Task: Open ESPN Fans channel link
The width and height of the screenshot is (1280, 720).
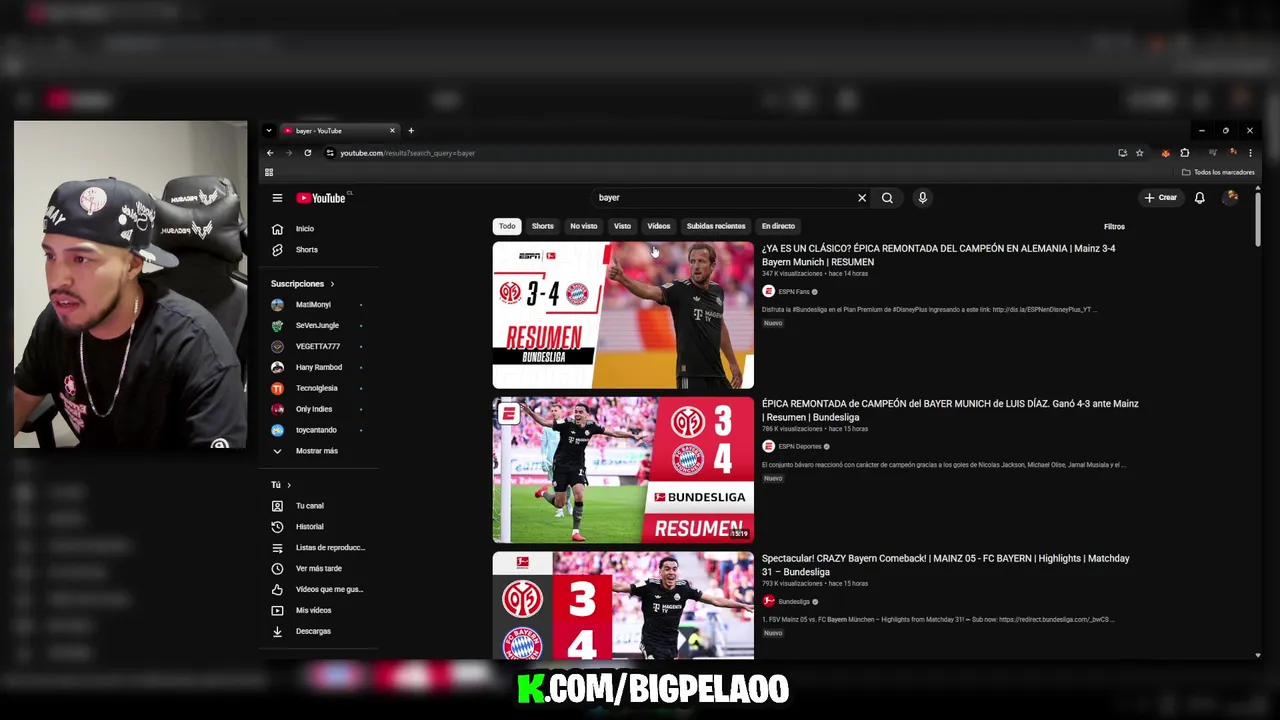Action: (x=794, y=292)
